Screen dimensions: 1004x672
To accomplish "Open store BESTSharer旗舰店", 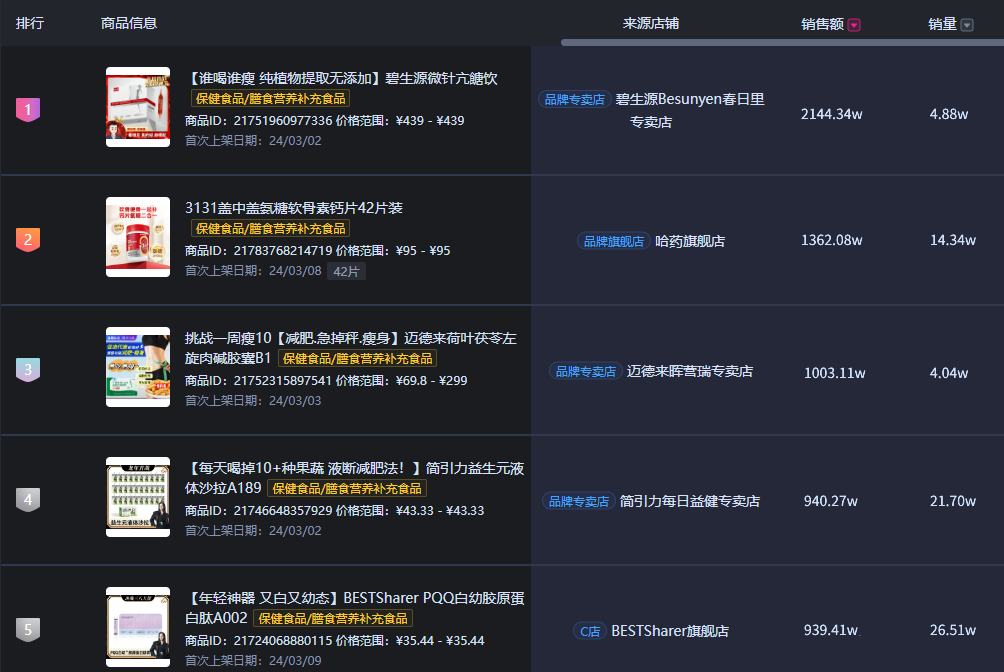I will coord(670,631).
